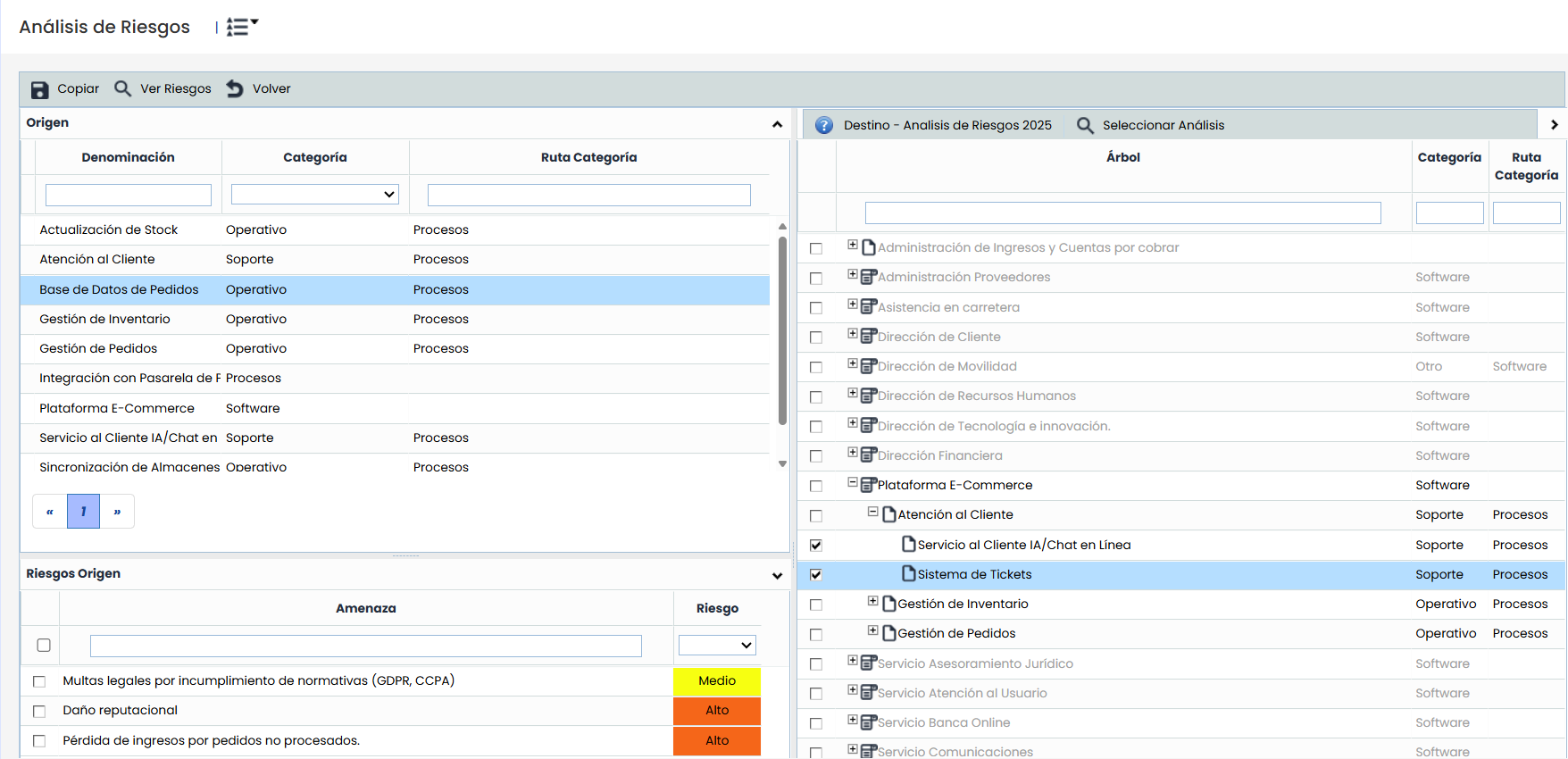Select the Dirección Financiera tree item

[939, 455]
